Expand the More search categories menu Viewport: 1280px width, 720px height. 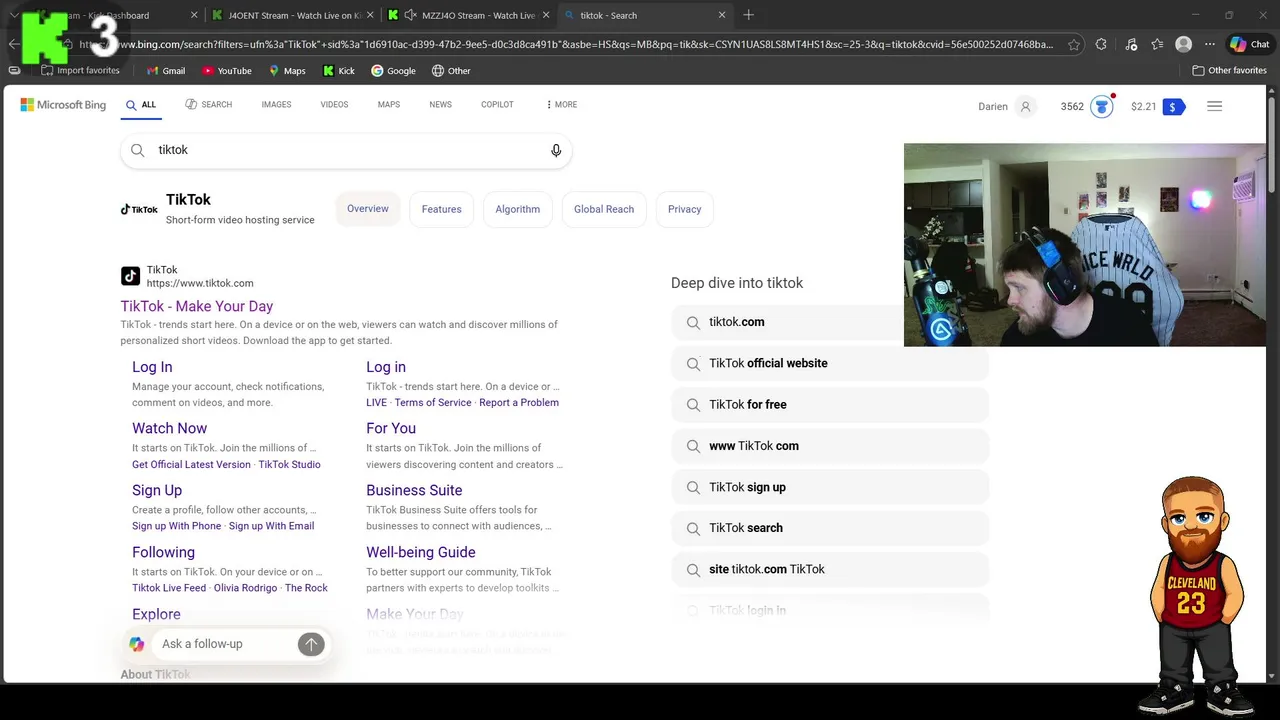coord(561,105)
